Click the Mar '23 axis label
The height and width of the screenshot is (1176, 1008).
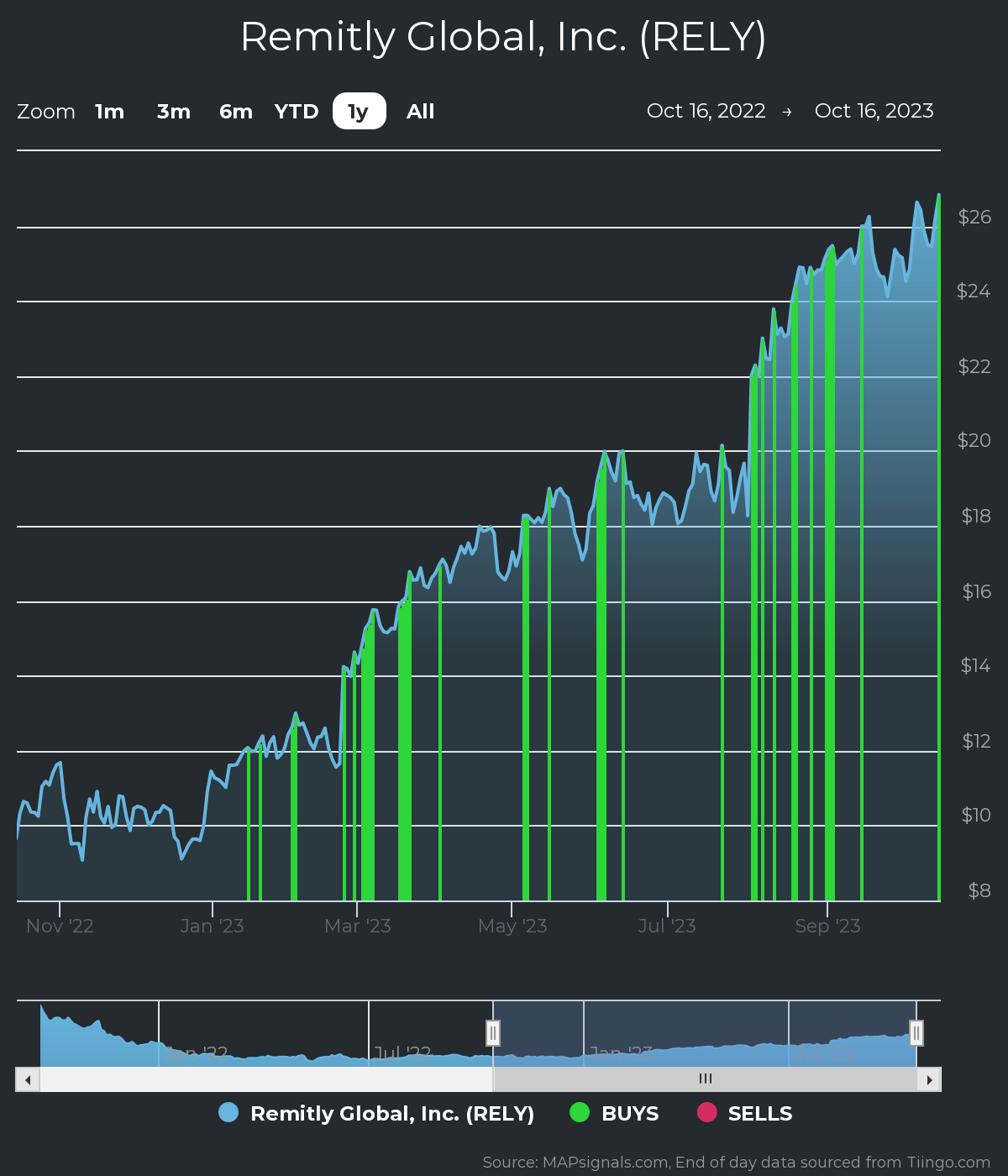(358, 926)
